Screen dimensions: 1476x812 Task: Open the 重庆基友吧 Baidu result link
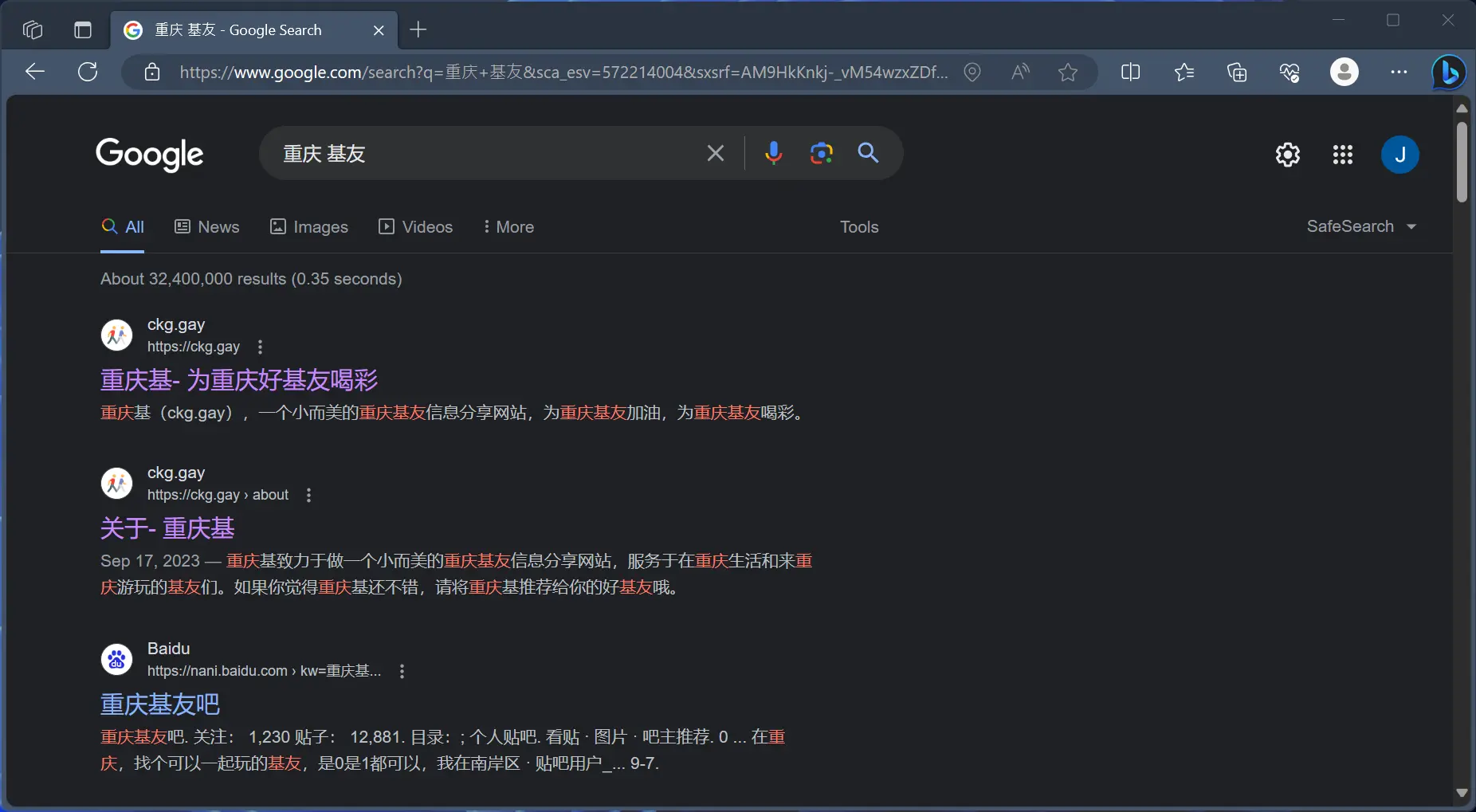(x=160, y=704)
